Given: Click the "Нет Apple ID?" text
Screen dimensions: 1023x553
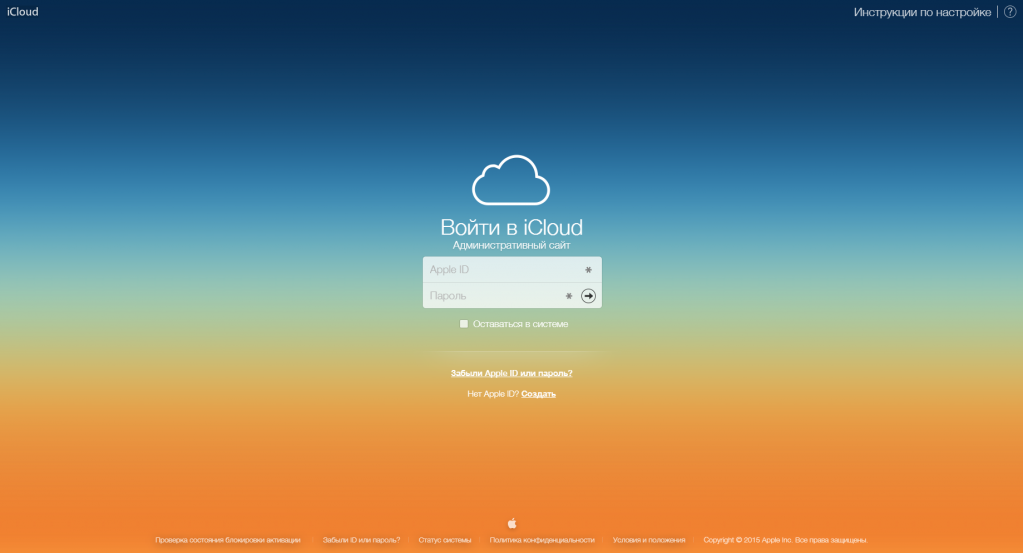Looking at the screenshot, I should point(493,394).
